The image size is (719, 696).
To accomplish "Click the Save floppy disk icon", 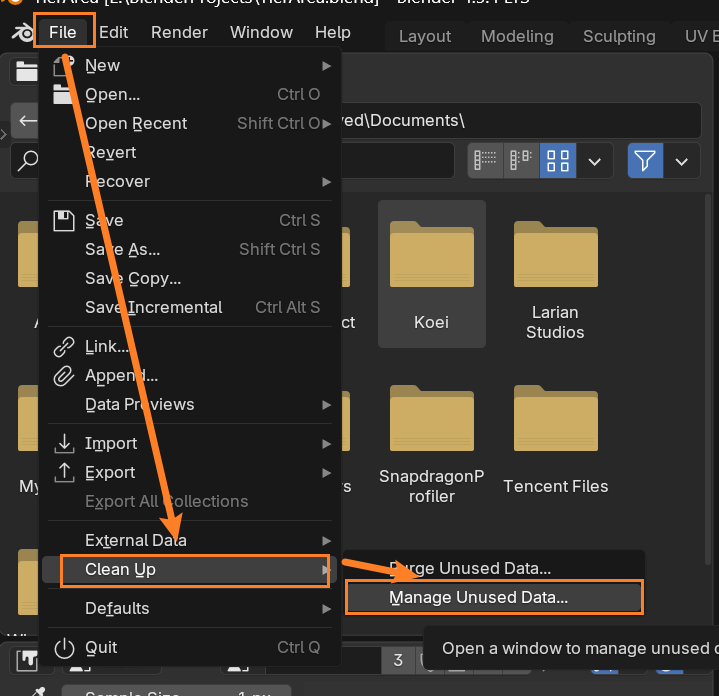I will [x=64, y=220].
